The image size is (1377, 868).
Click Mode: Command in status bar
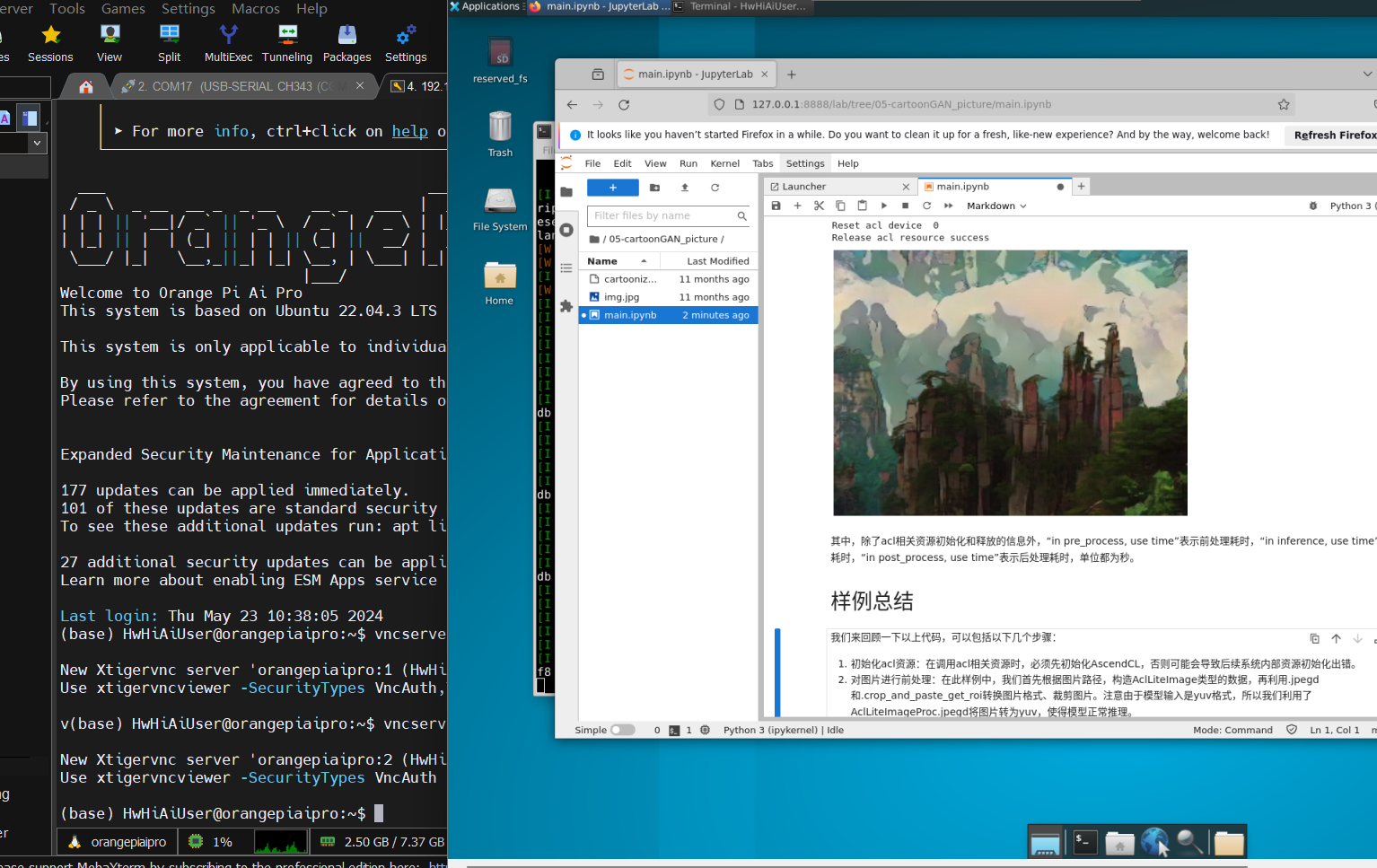(1232, 730)
